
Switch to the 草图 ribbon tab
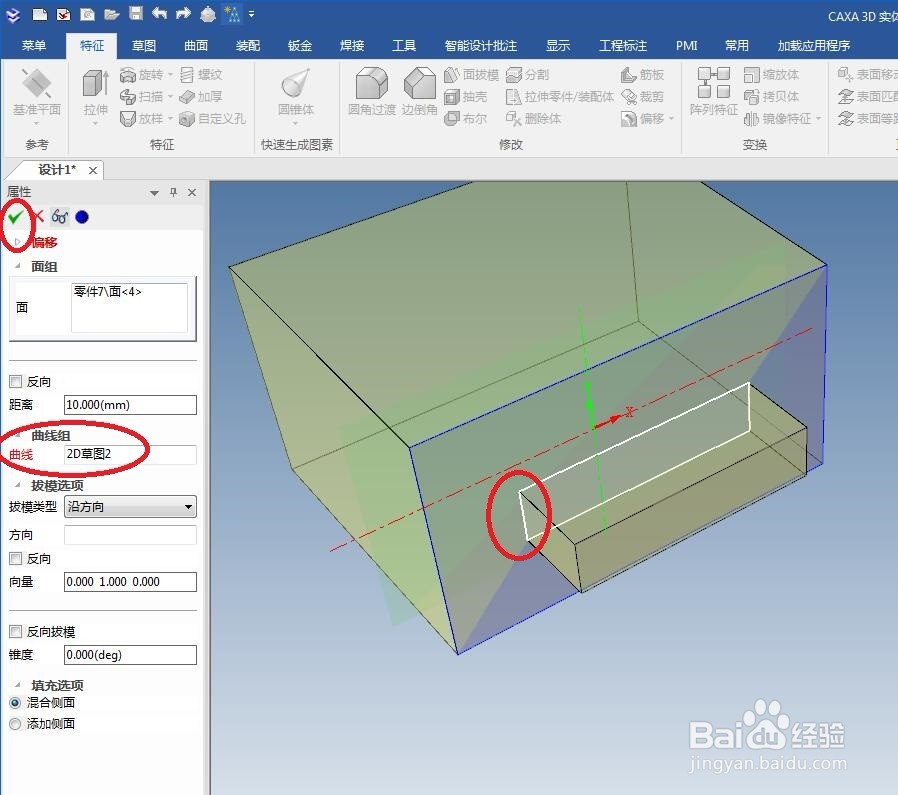(144, 45)
